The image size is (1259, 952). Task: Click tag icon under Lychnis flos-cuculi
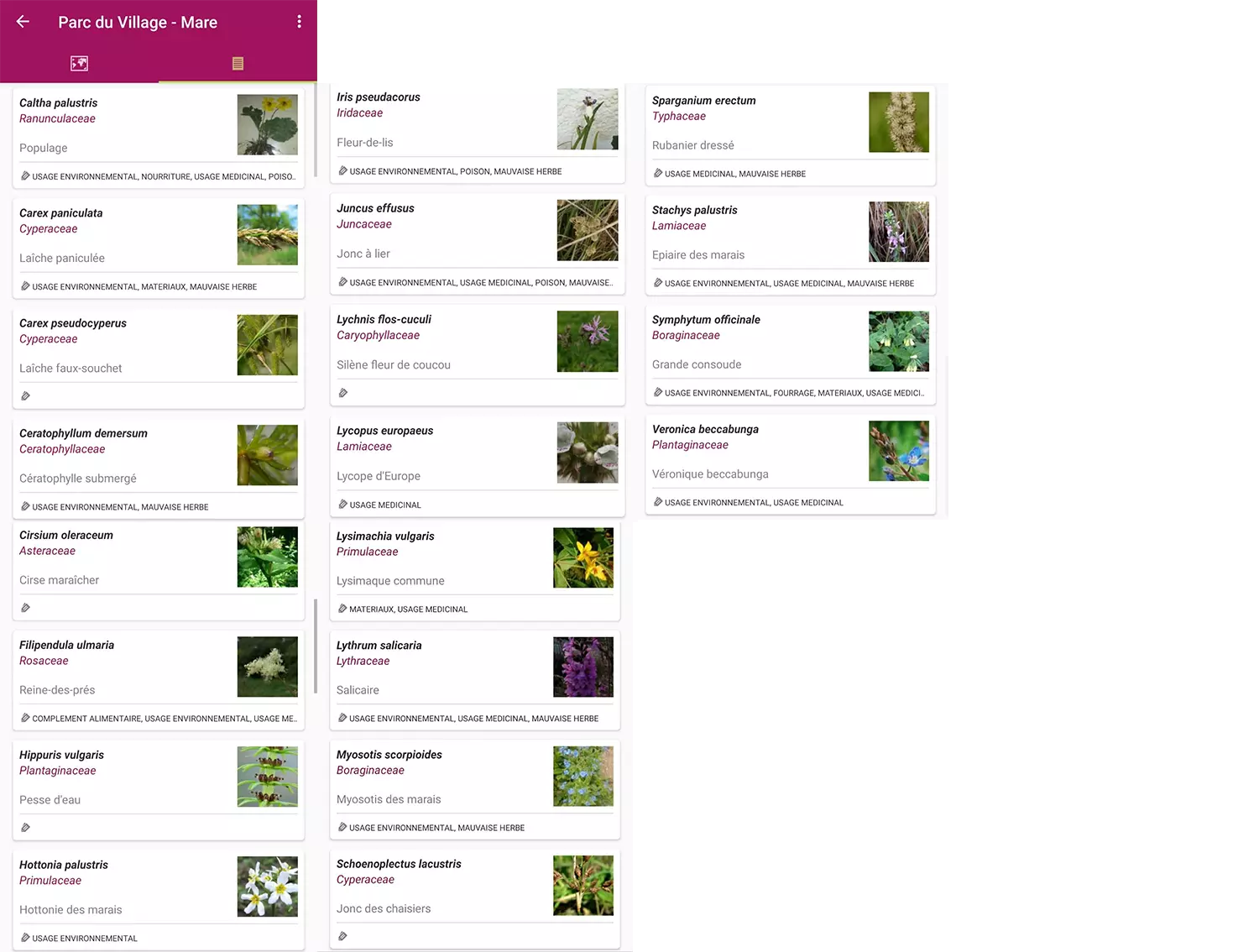pos(342,393)
